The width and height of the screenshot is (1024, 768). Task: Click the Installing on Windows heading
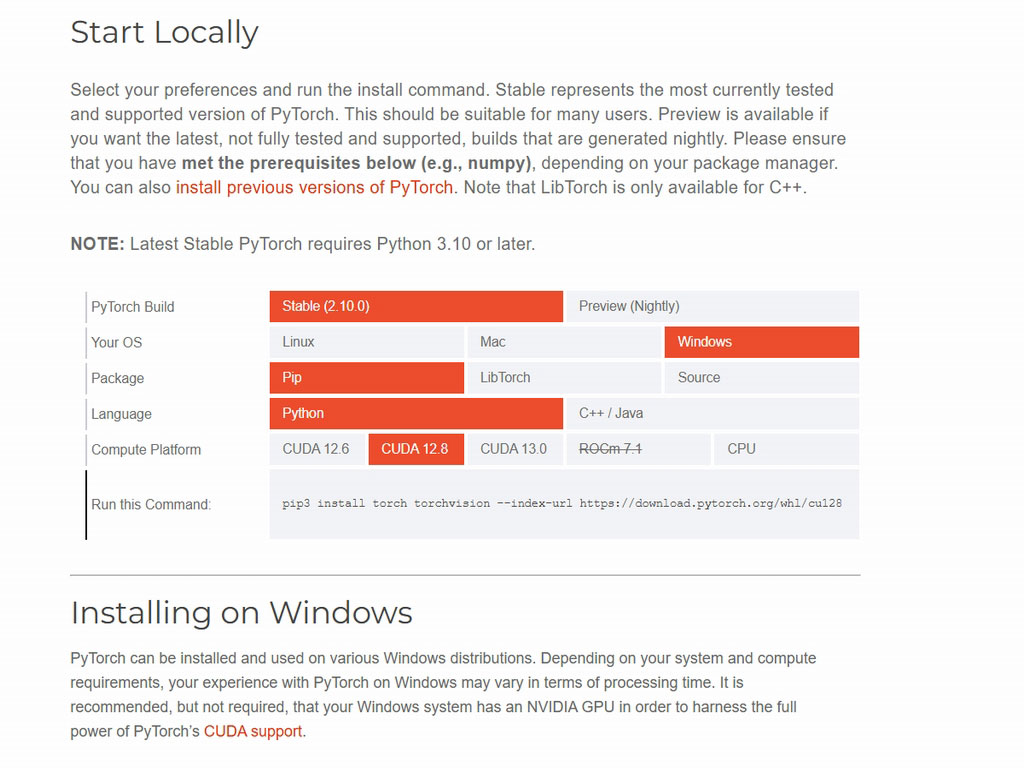pos(241,612)
